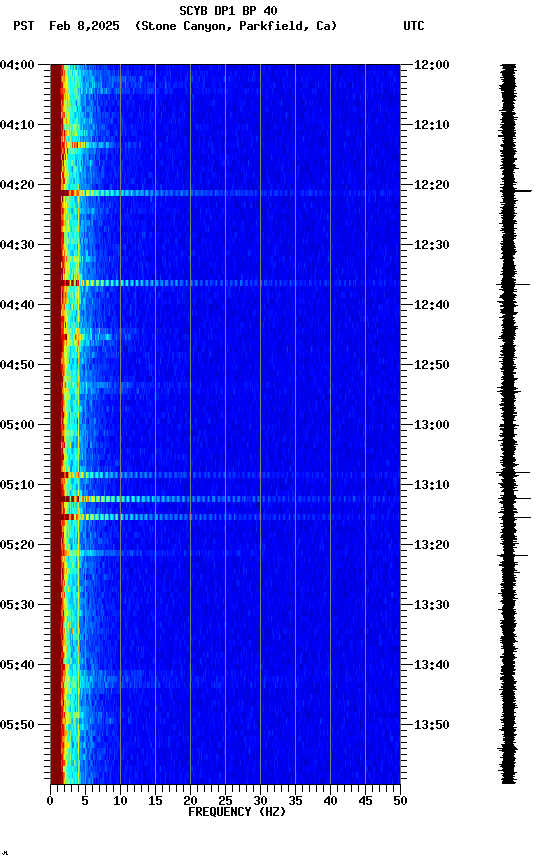This screenshot has width=552, height=864.
Task: Click the PST time label 04:10
Action: 17,125
